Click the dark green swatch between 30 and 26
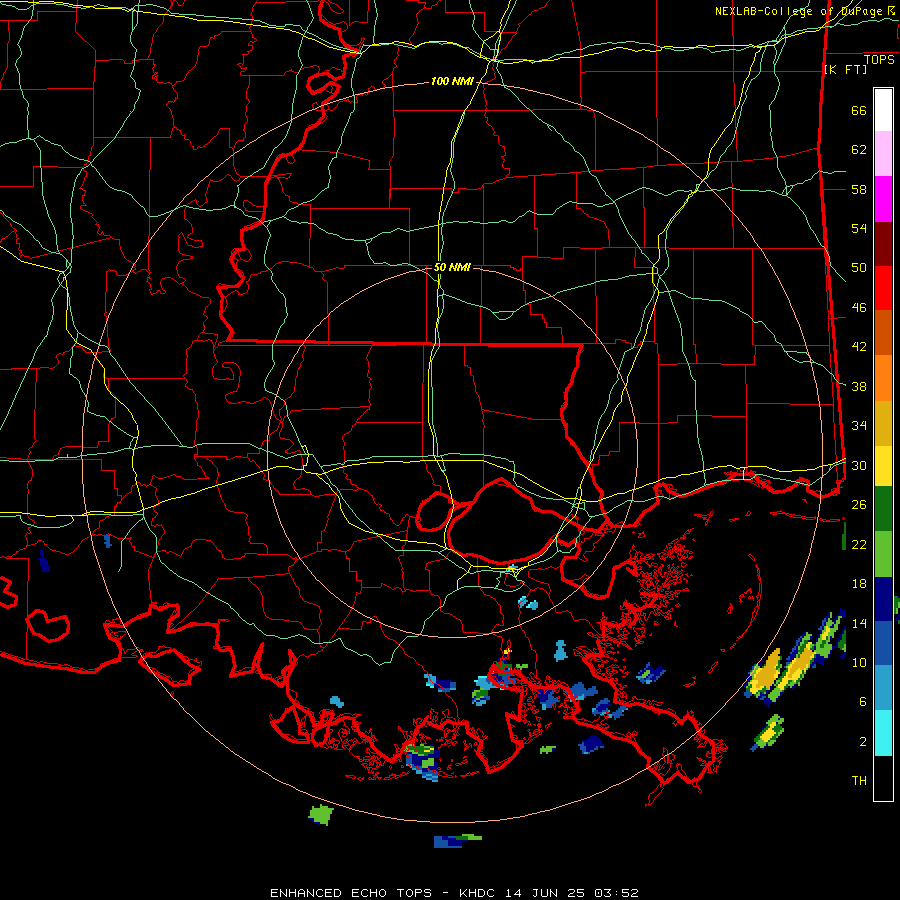Image resolution: width=900 pixels, height=900 pixels. click(x=883, y=509)
